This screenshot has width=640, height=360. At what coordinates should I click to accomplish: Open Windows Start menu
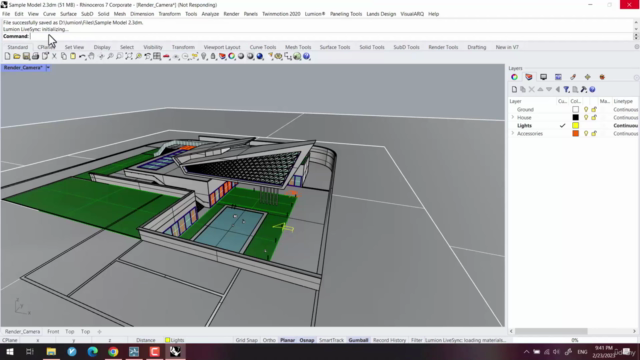coord(10,351)
